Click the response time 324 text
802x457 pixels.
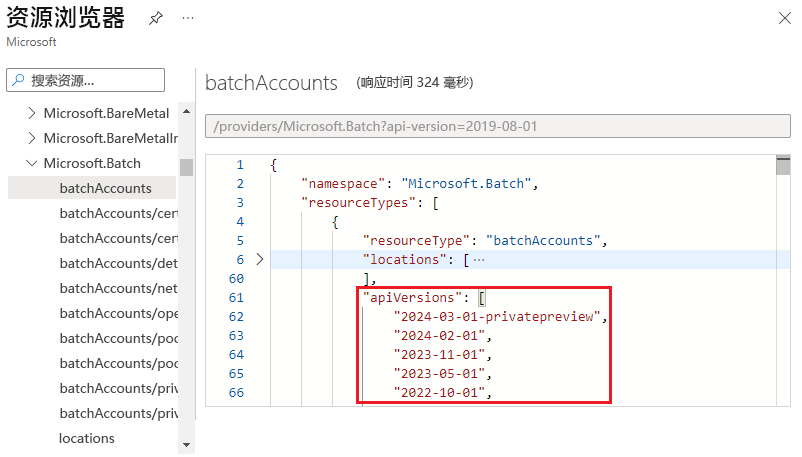415,82
